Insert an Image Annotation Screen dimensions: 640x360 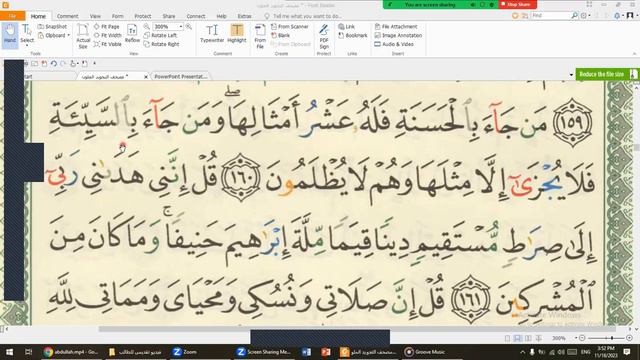(398, 36)
